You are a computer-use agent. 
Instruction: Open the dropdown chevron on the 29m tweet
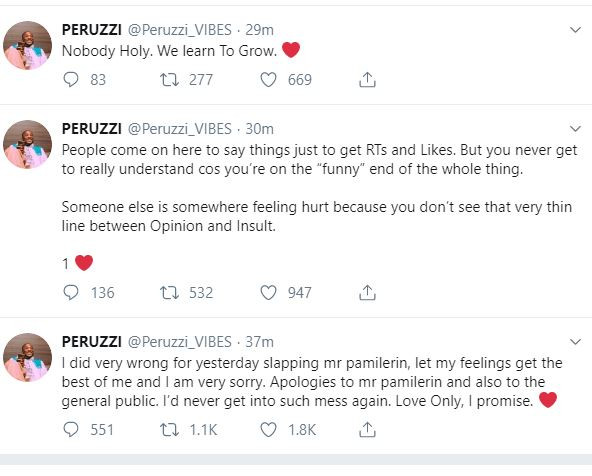(x=575, y=30)
